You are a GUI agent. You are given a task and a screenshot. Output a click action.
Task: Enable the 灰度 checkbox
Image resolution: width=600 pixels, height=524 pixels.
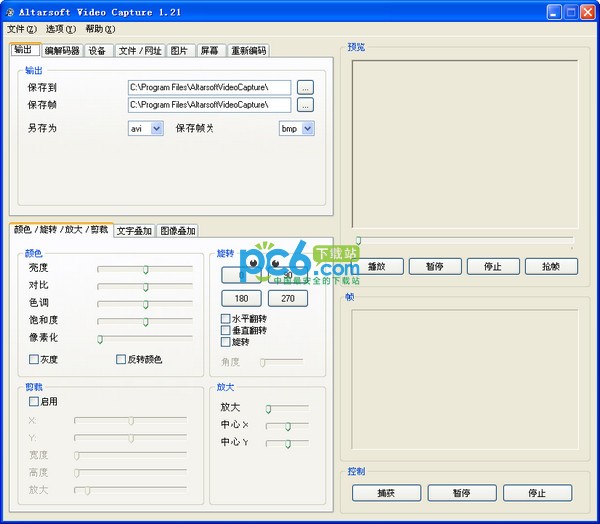coord(34,359)
